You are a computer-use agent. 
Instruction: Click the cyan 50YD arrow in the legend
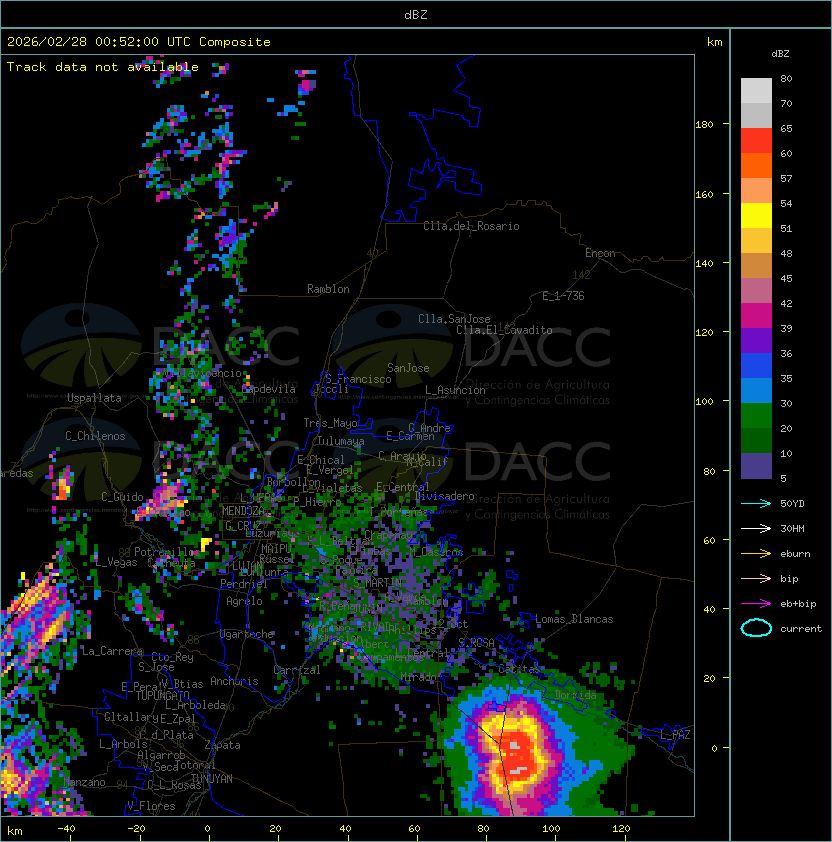click(756, 503)
